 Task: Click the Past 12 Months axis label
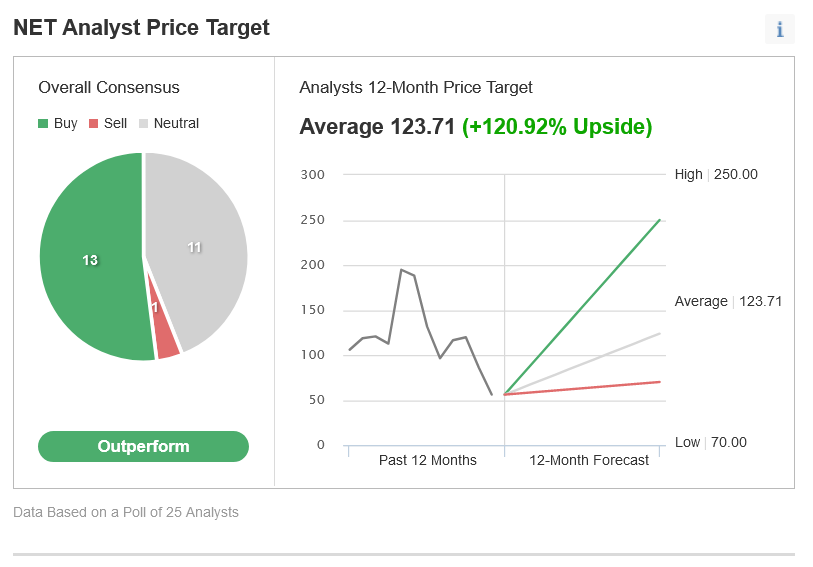427,460
